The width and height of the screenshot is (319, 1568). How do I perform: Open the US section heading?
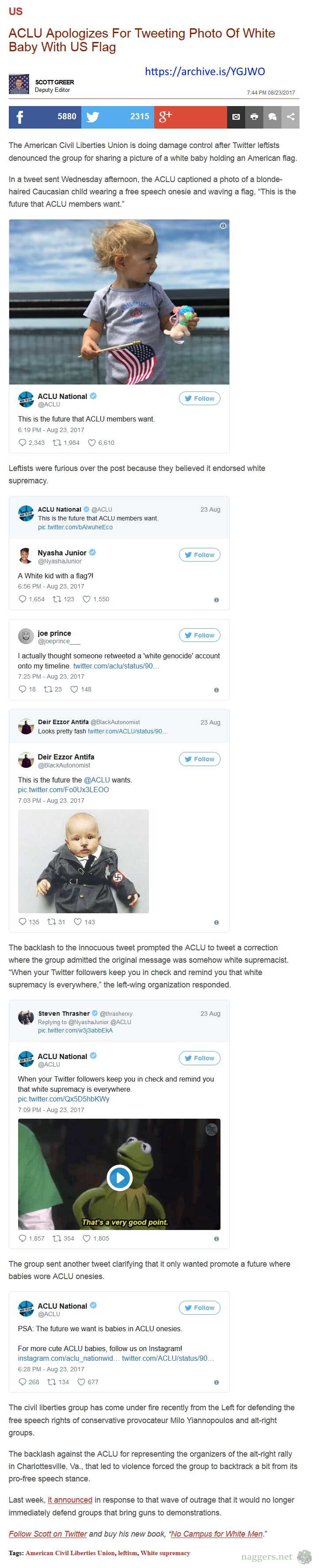15,11
